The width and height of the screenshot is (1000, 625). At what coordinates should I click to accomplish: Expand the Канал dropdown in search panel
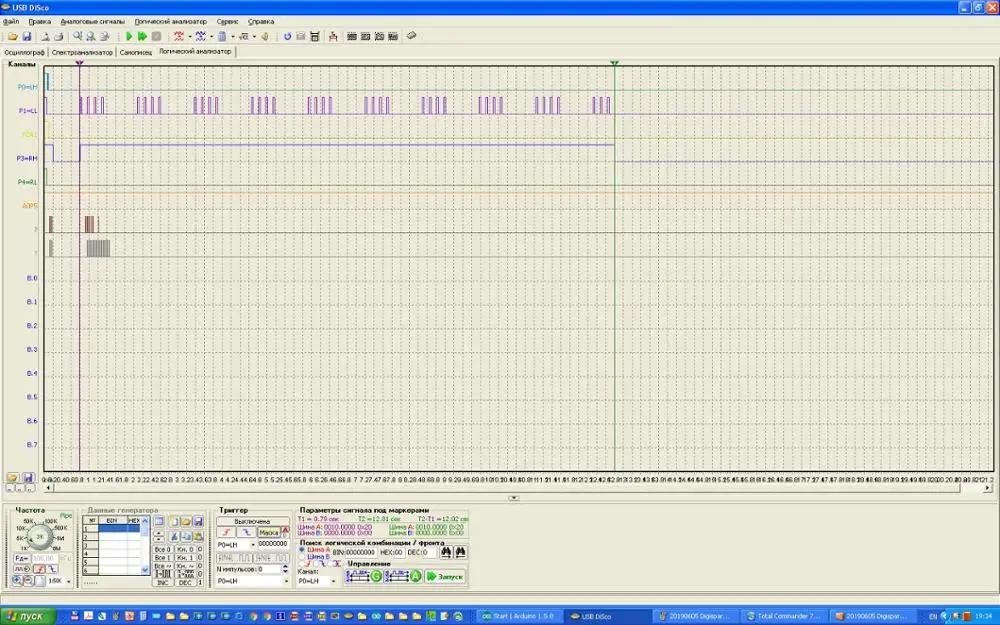point(334,581)
